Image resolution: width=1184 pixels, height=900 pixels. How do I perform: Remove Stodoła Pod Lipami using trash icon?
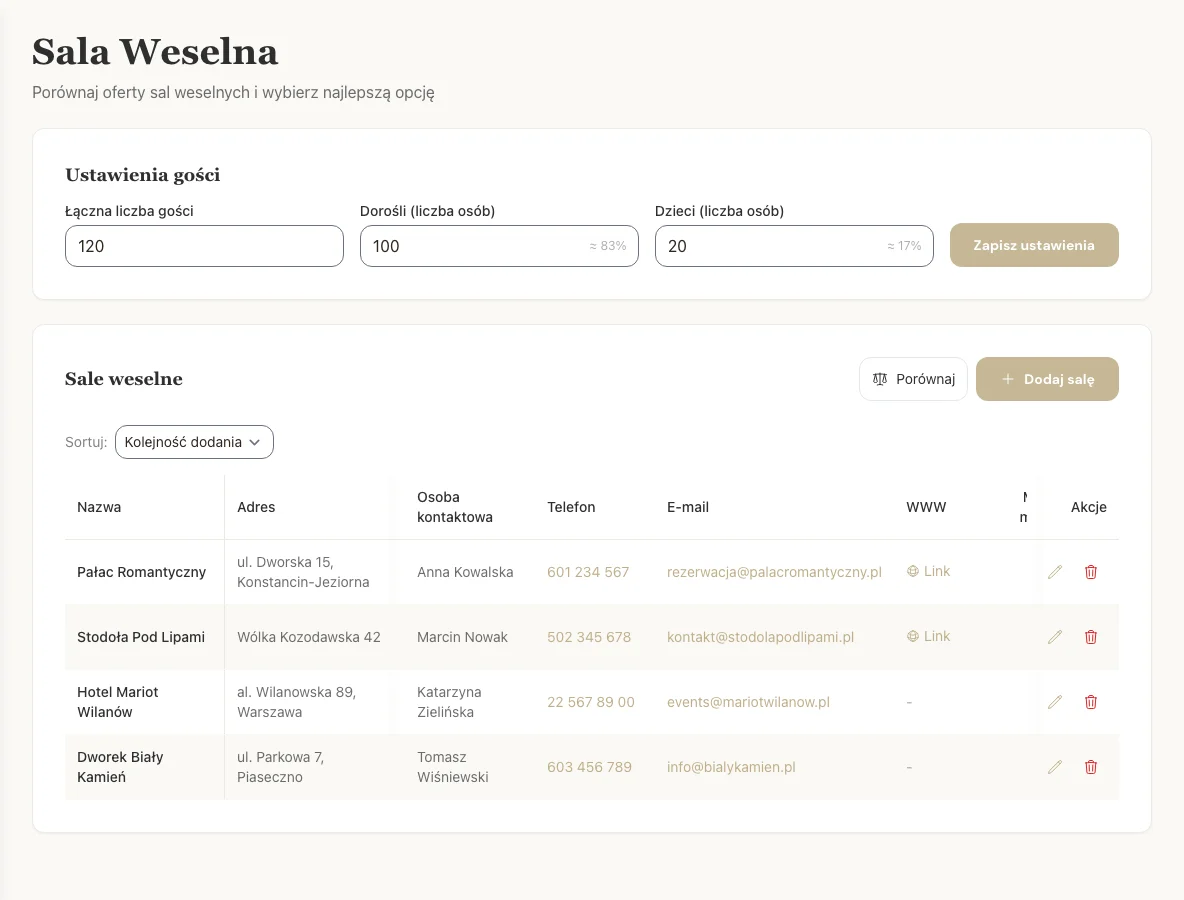pos(1091,637)
